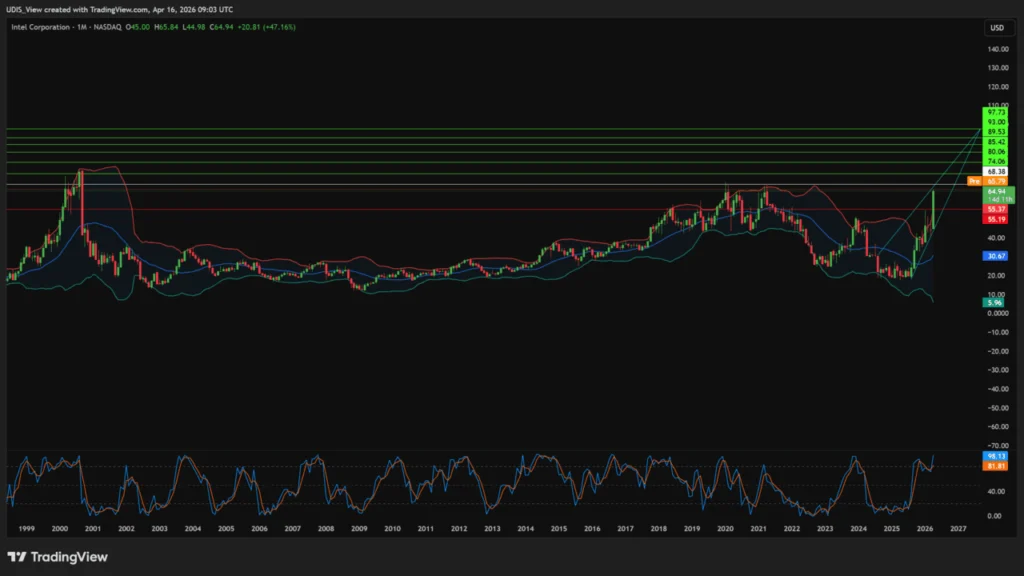
Task: Click 2021 on the time axis
Action: pos(758,528)
